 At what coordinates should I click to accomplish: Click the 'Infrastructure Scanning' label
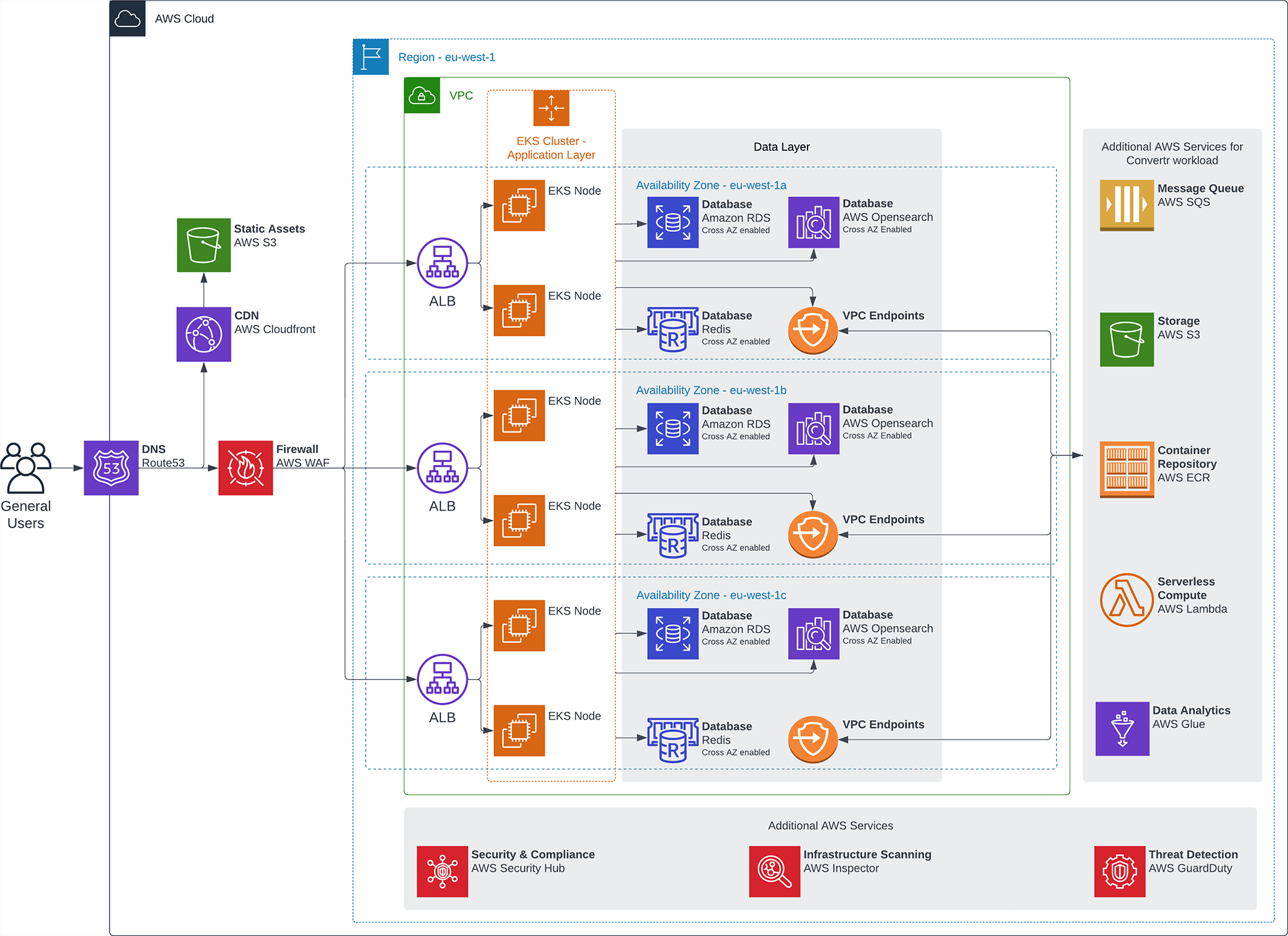pyautogui.click(x=867, y=855)
